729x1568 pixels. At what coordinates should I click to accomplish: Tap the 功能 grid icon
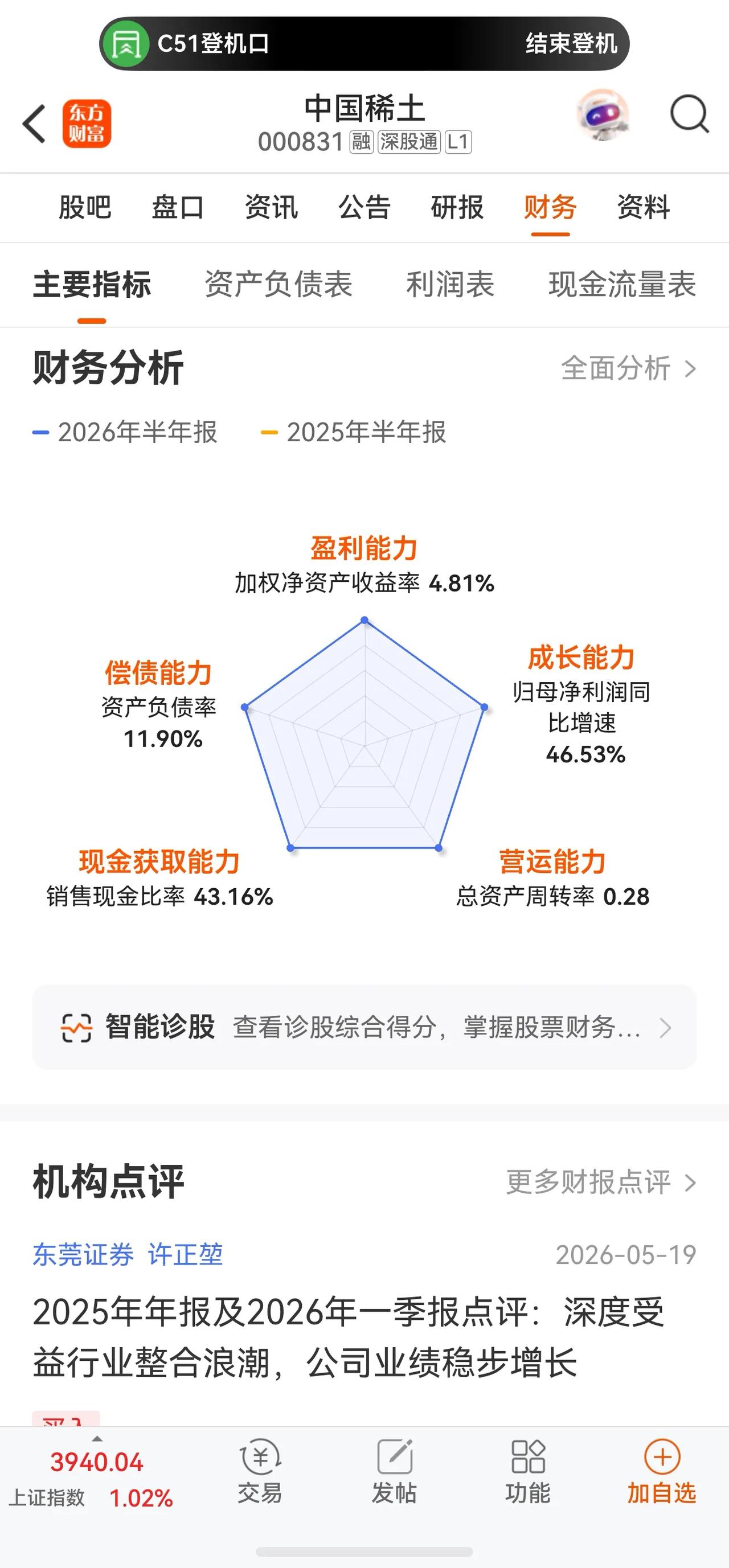click(528, 1456)
